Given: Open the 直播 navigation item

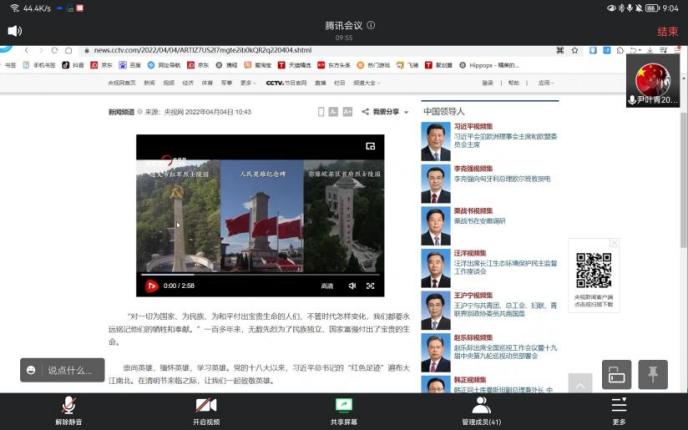Looking at the screenshot, I should (x=320, y=82).
